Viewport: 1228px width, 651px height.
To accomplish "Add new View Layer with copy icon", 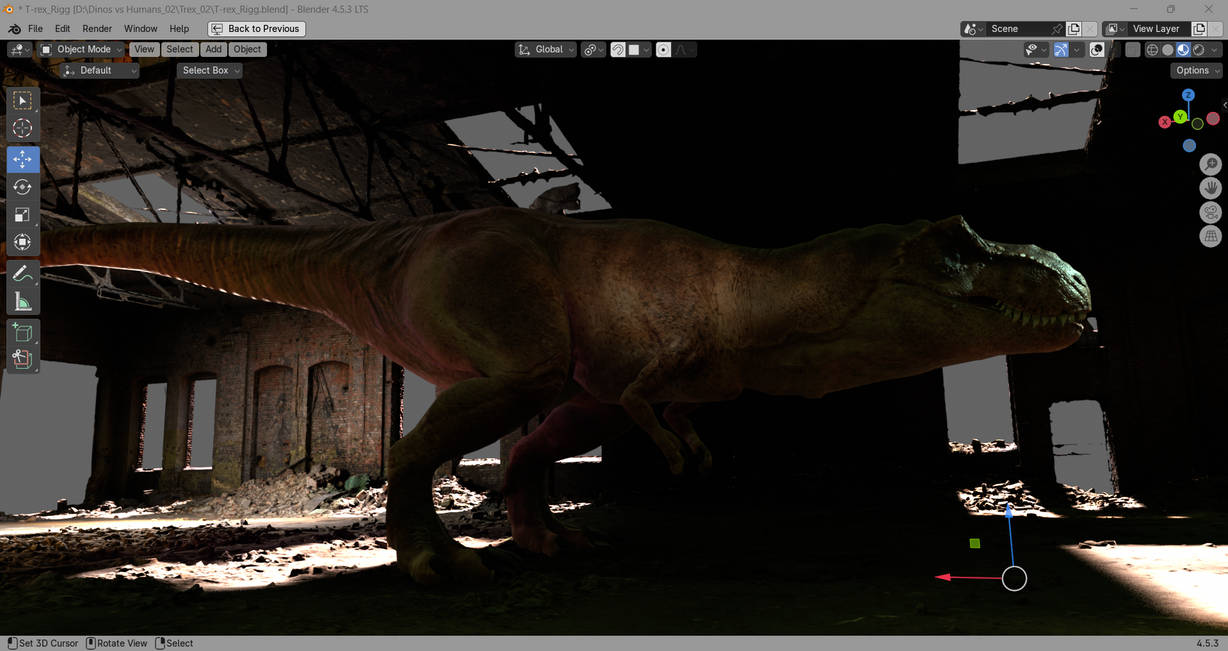I will click(x=1199, y=29).
